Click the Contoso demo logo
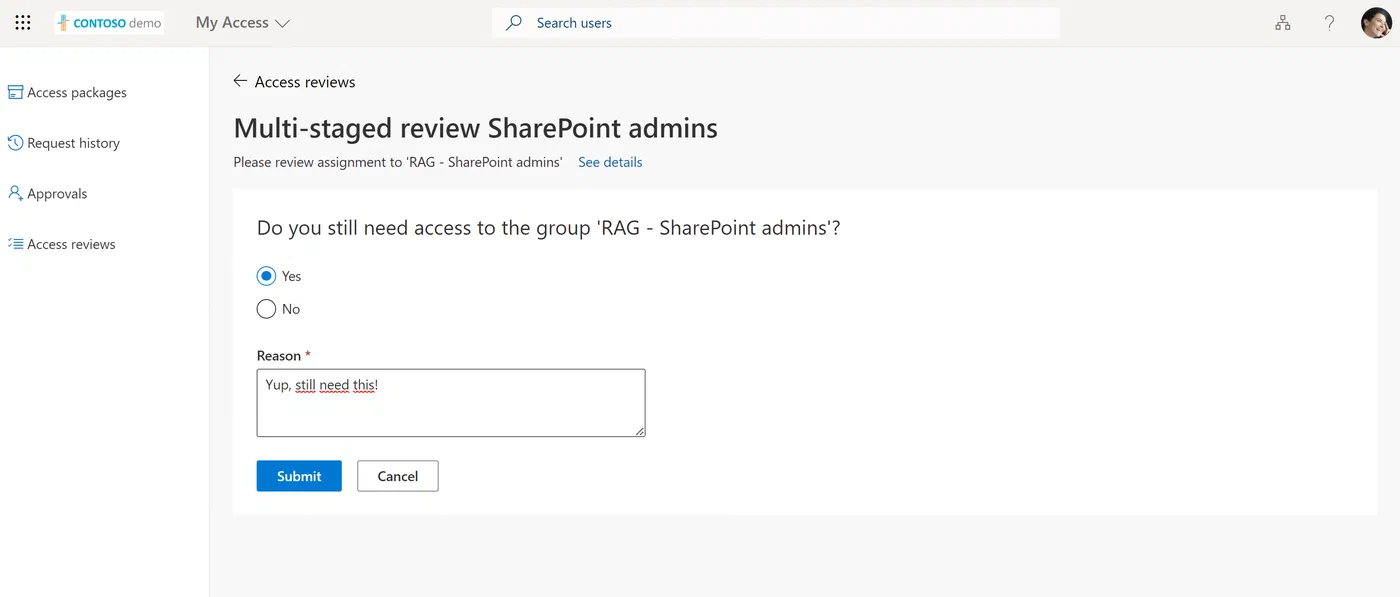This screenshot has width=1400, height=597. [109, 23]
